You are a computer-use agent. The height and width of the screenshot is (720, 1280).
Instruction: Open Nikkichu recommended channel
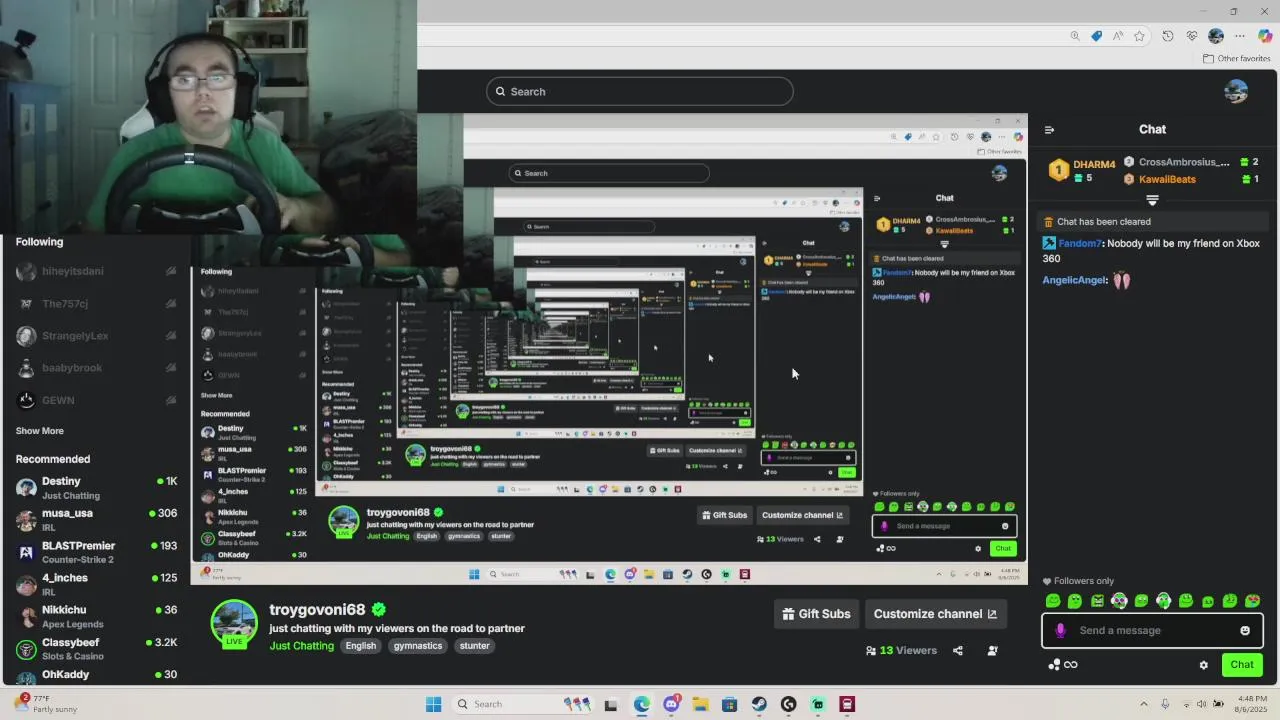(96, 616)
